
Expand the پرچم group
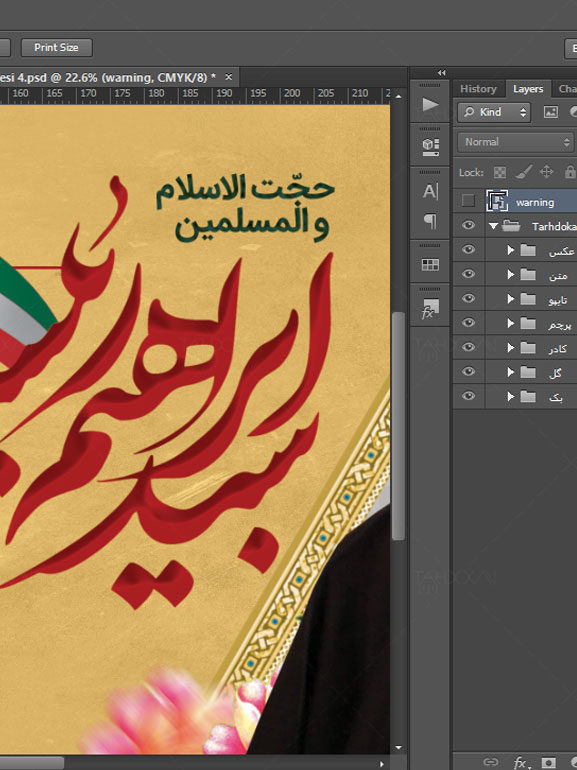511,323
